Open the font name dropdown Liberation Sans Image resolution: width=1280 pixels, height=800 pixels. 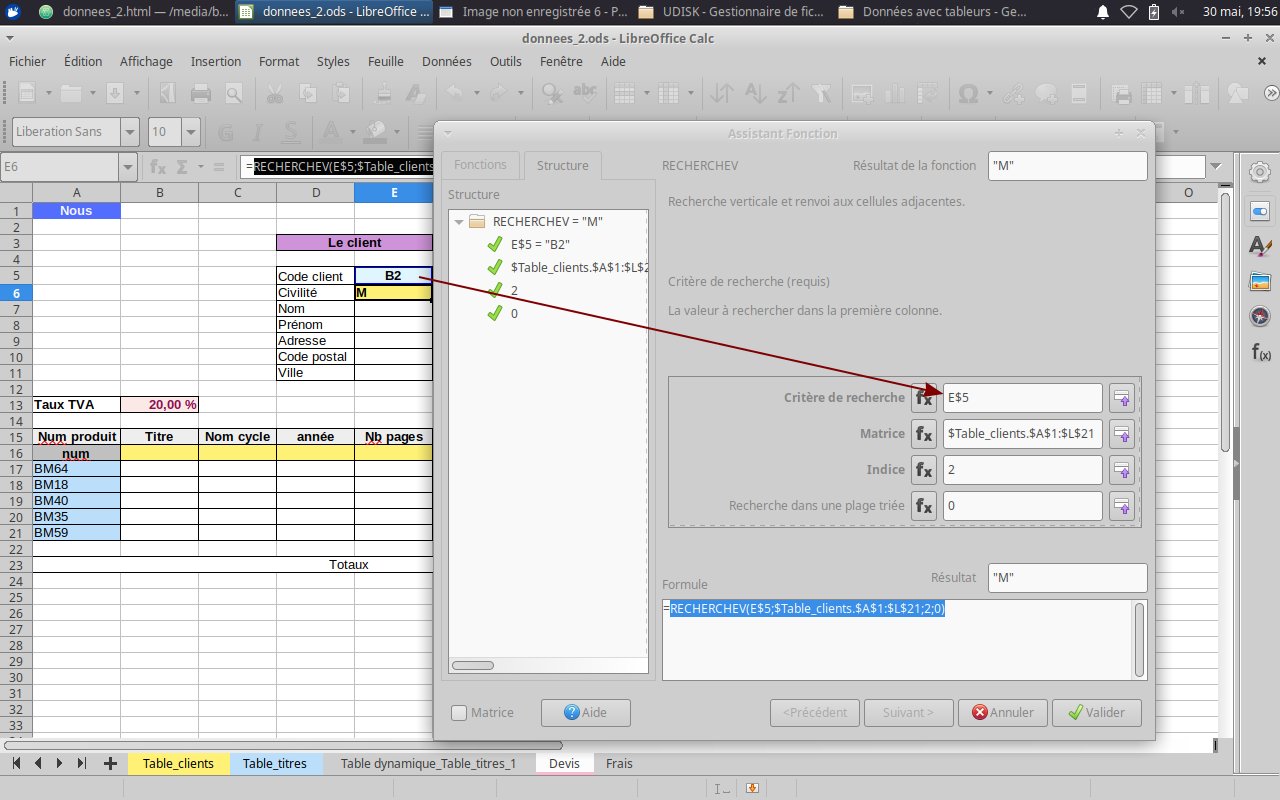pos(130,131)
